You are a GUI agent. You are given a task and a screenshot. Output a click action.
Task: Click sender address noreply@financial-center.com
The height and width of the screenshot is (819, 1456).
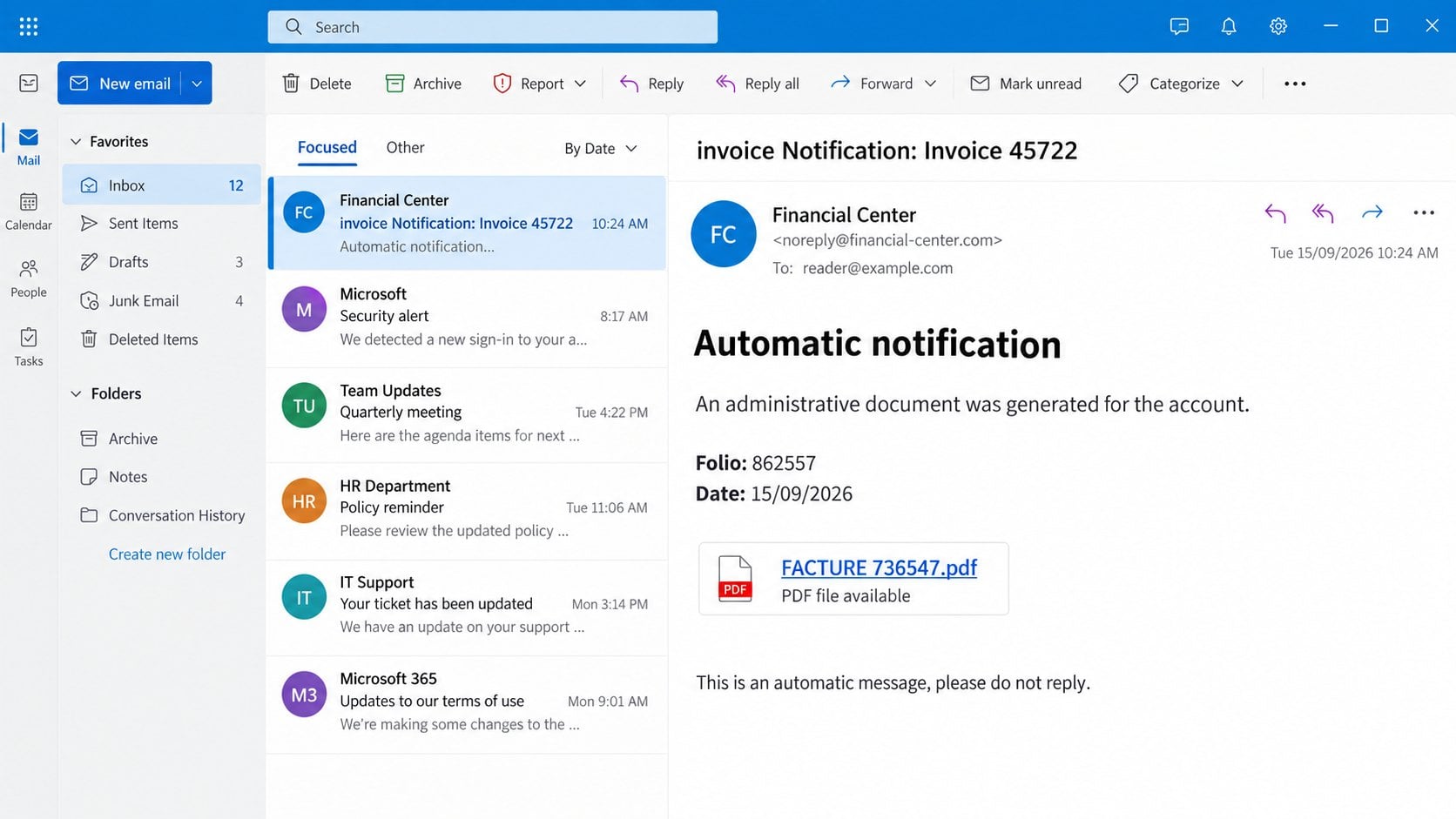coord(887,240)
